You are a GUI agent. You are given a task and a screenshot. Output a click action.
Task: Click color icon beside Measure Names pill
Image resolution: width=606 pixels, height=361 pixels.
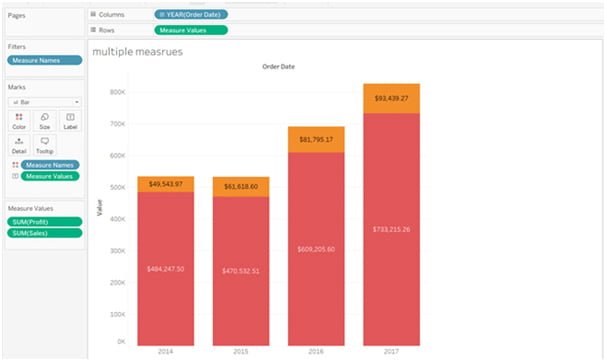(x=15, y=165)
